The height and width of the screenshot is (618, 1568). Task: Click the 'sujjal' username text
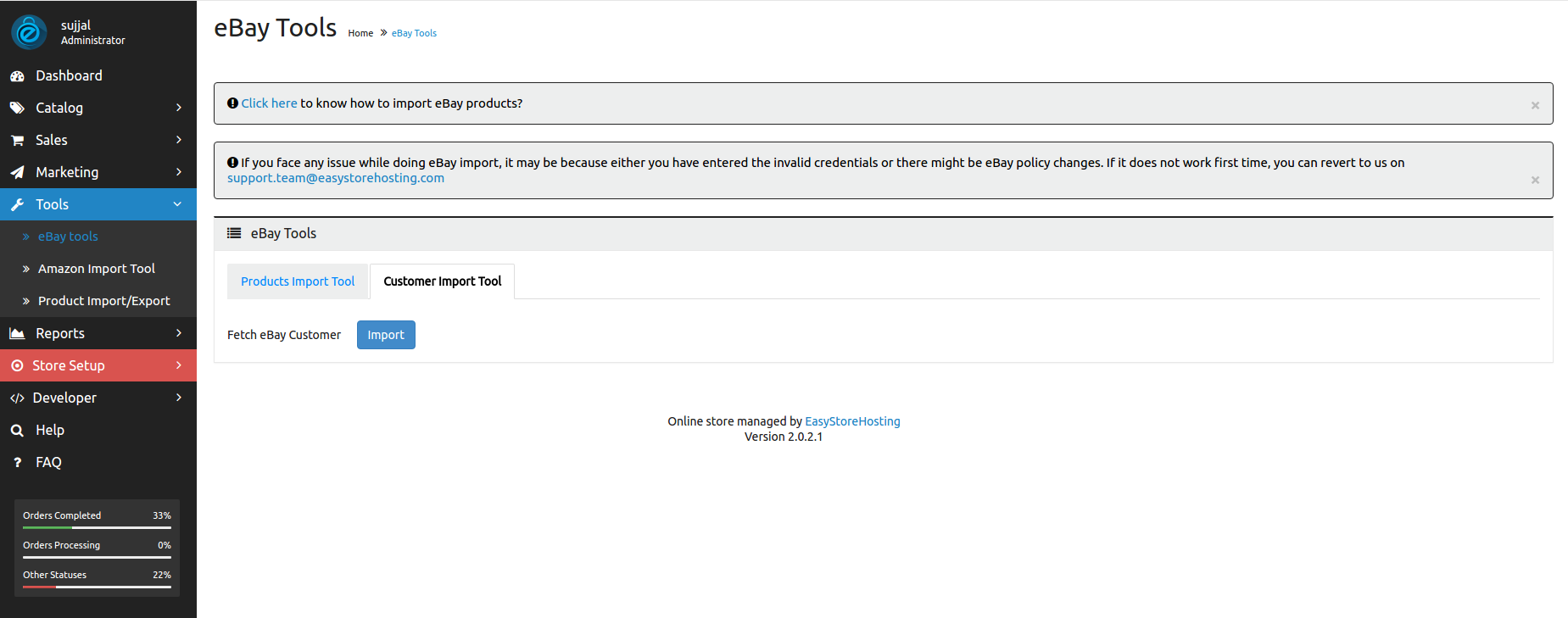click(x=75, y=25)
